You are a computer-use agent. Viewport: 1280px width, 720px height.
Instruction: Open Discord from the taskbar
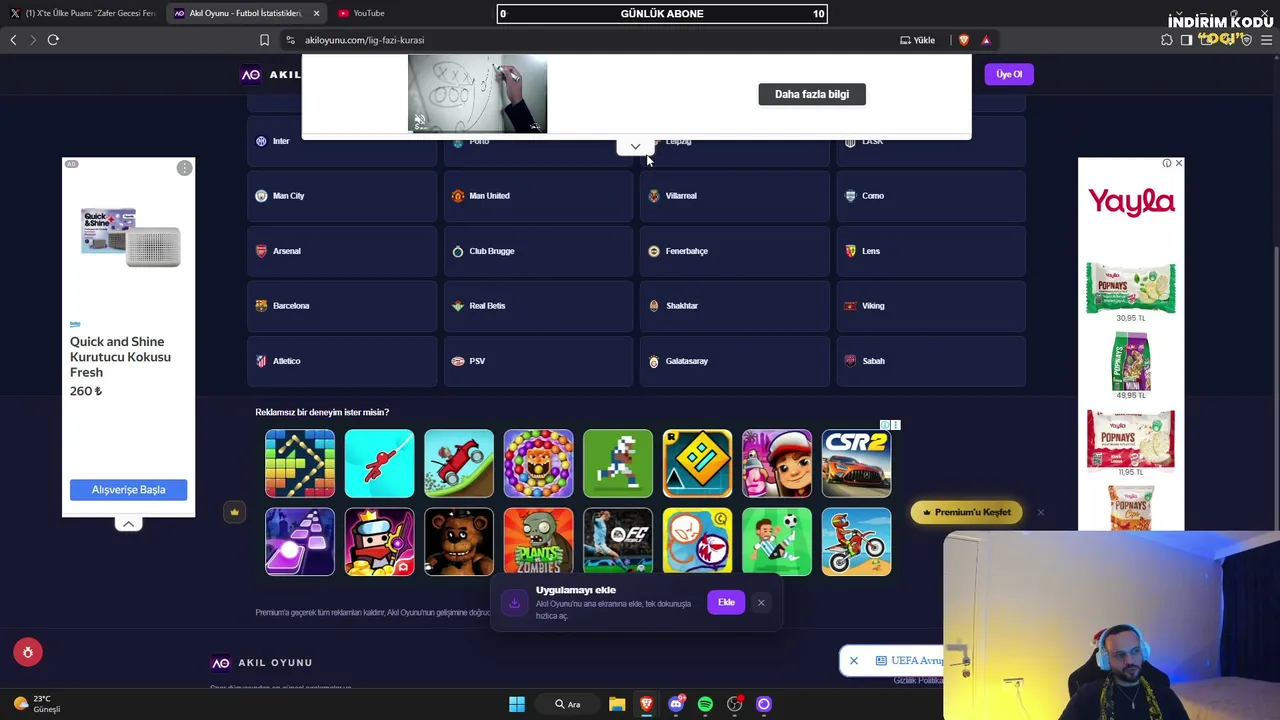(676, 704)
